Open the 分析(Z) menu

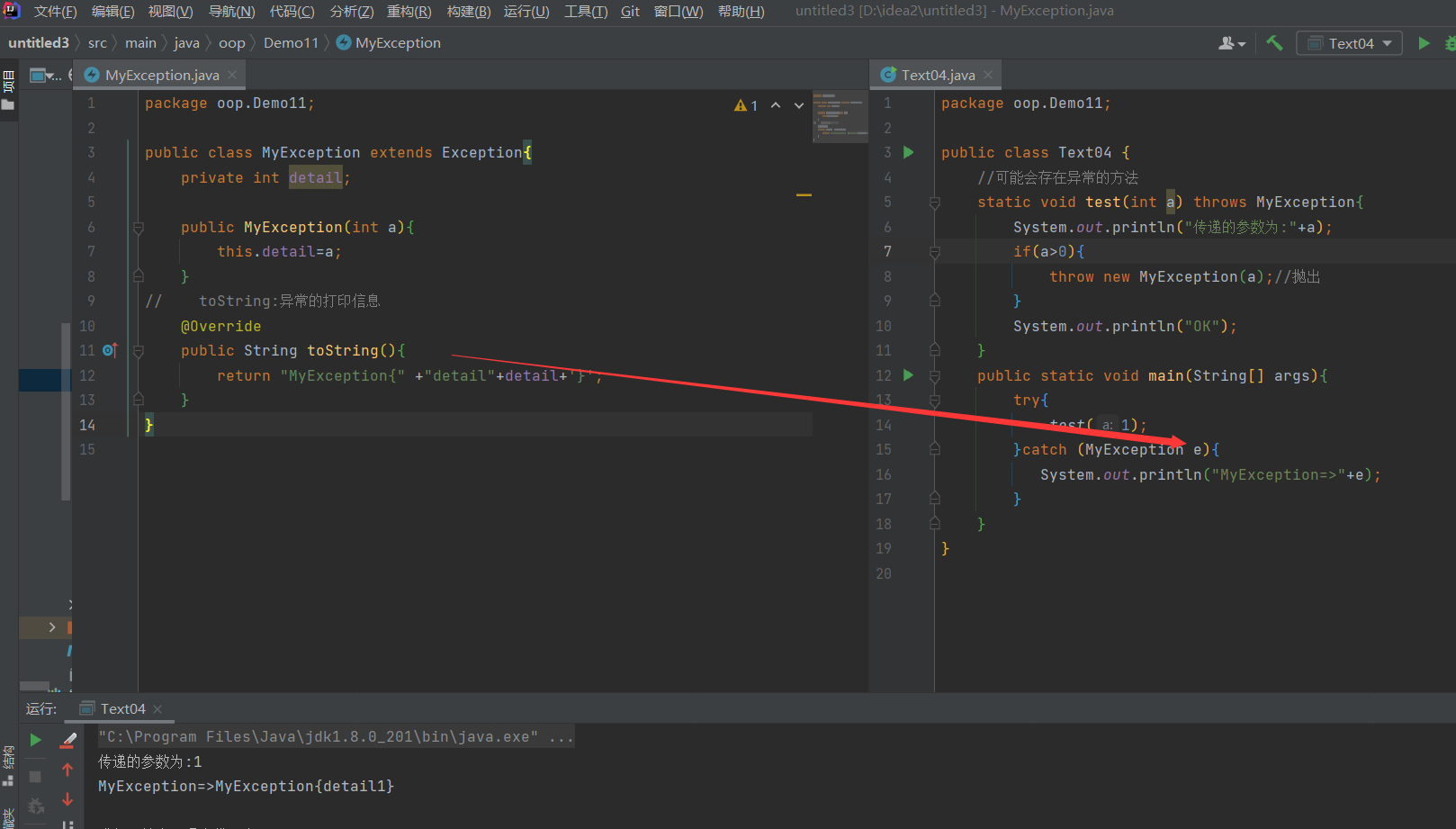[351, 12]
